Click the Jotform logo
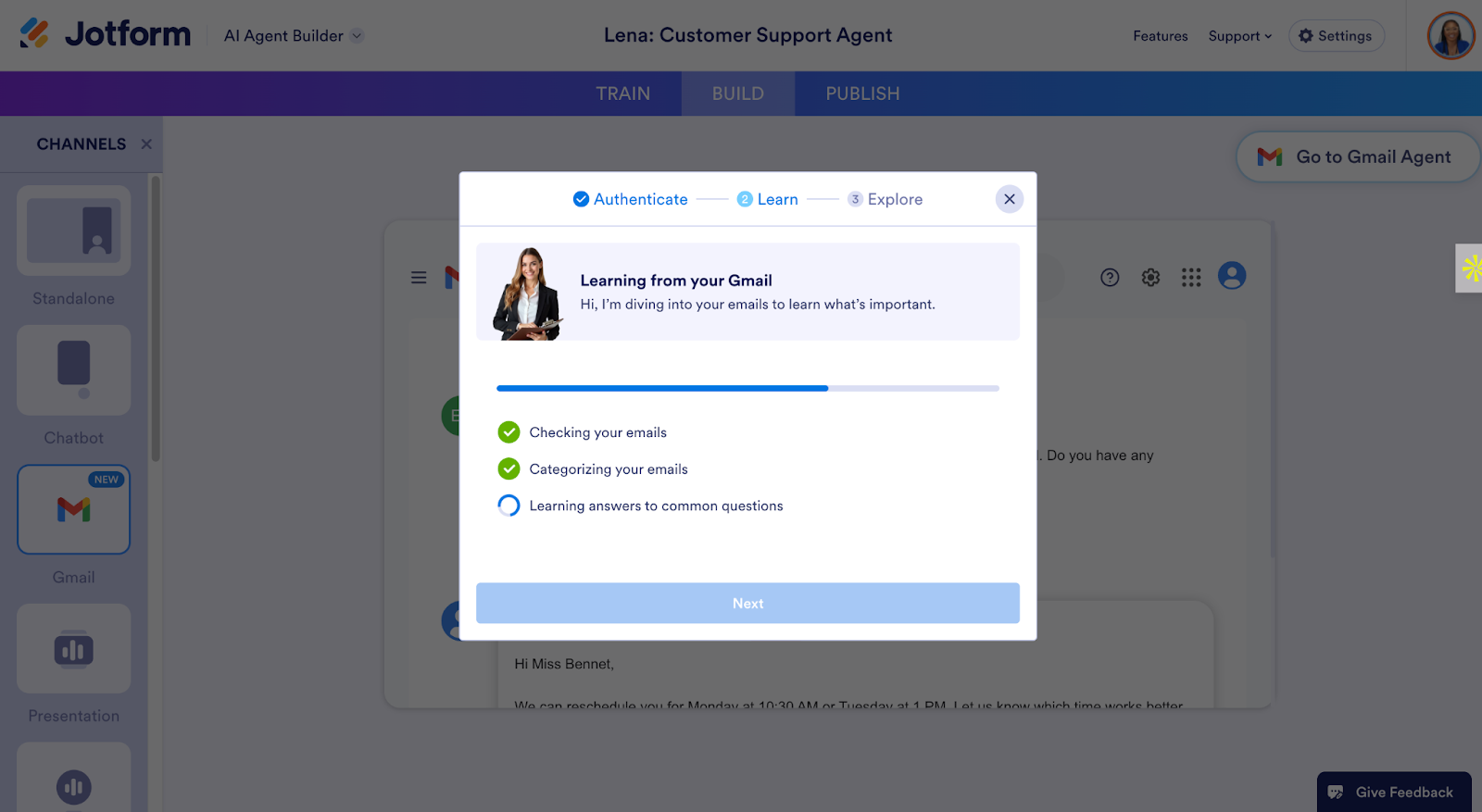The image size is (1482, 812). (106, 34)
